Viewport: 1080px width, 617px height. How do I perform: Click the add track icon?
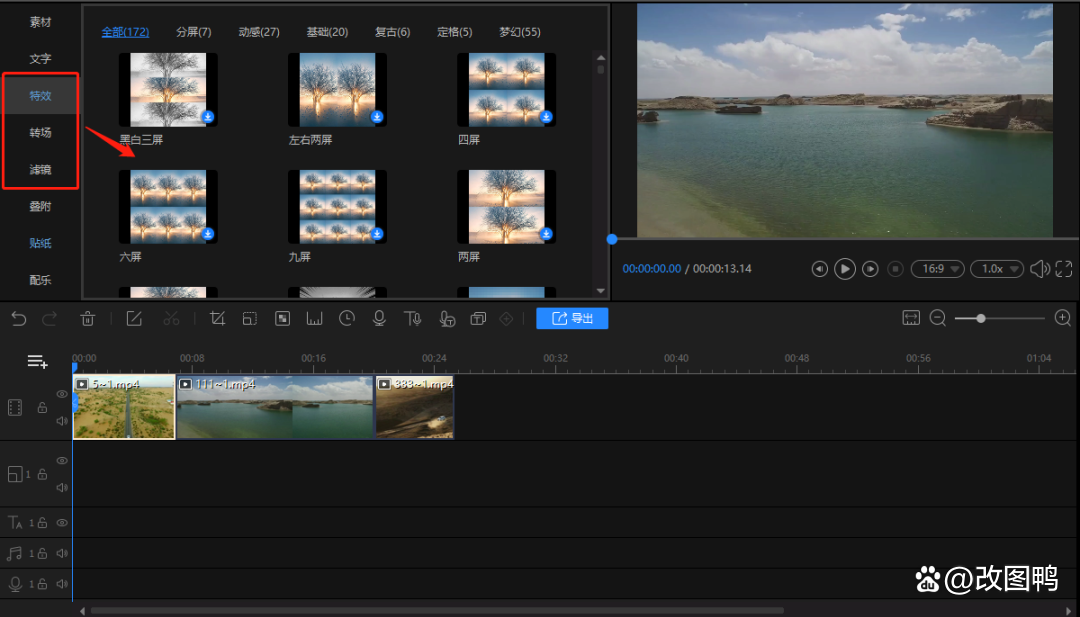click(x=37, y=361)
